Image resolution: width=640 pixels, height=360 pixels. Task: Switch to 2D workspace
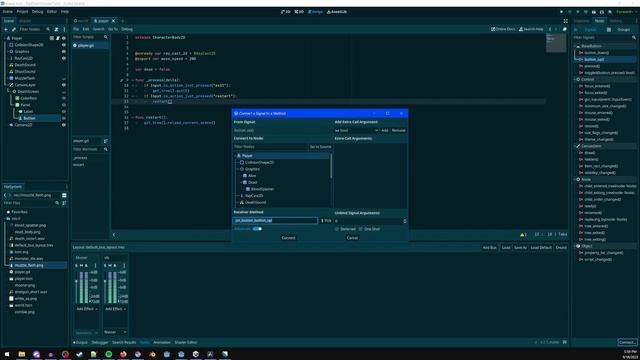(x=286, y=12)
